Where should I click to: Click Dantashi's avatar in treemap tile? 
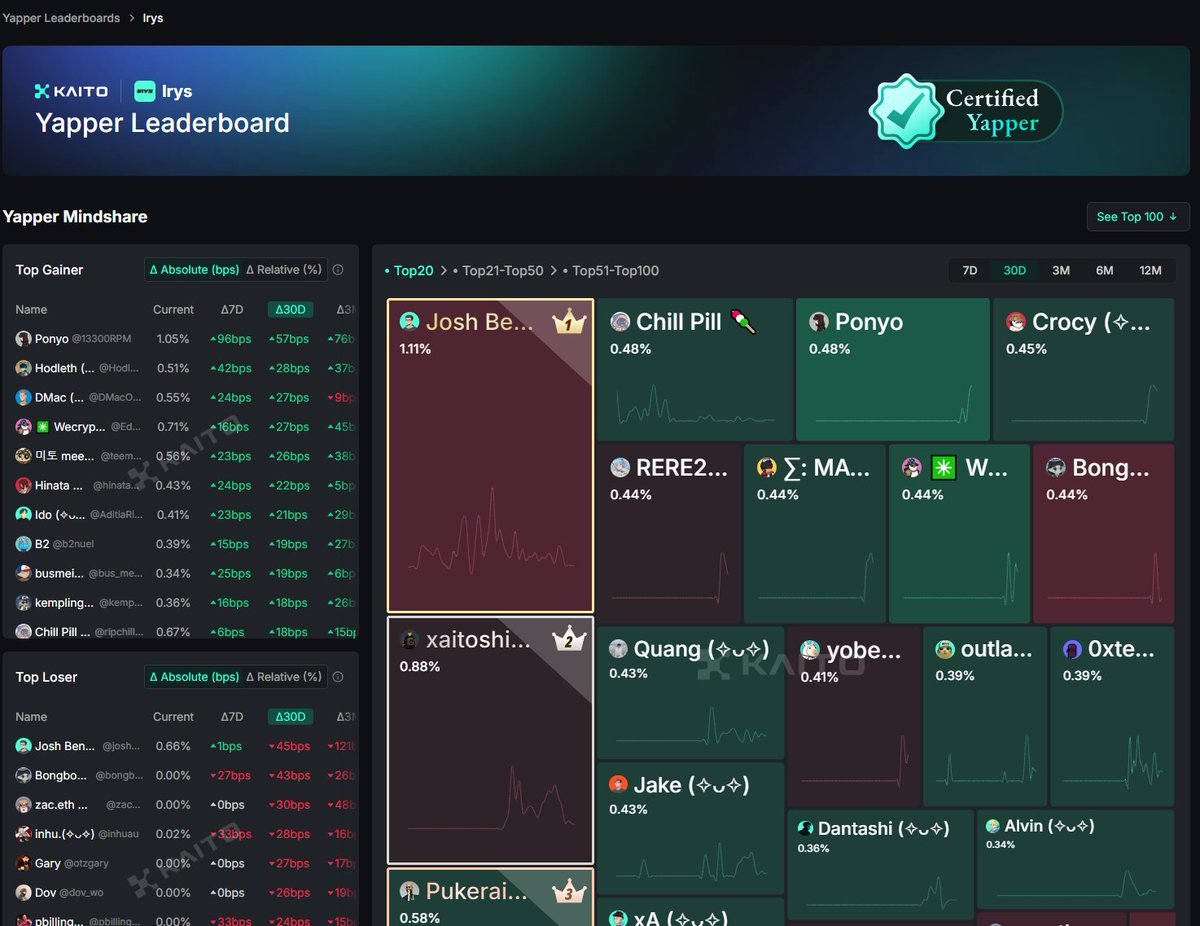tap(805, 828)
